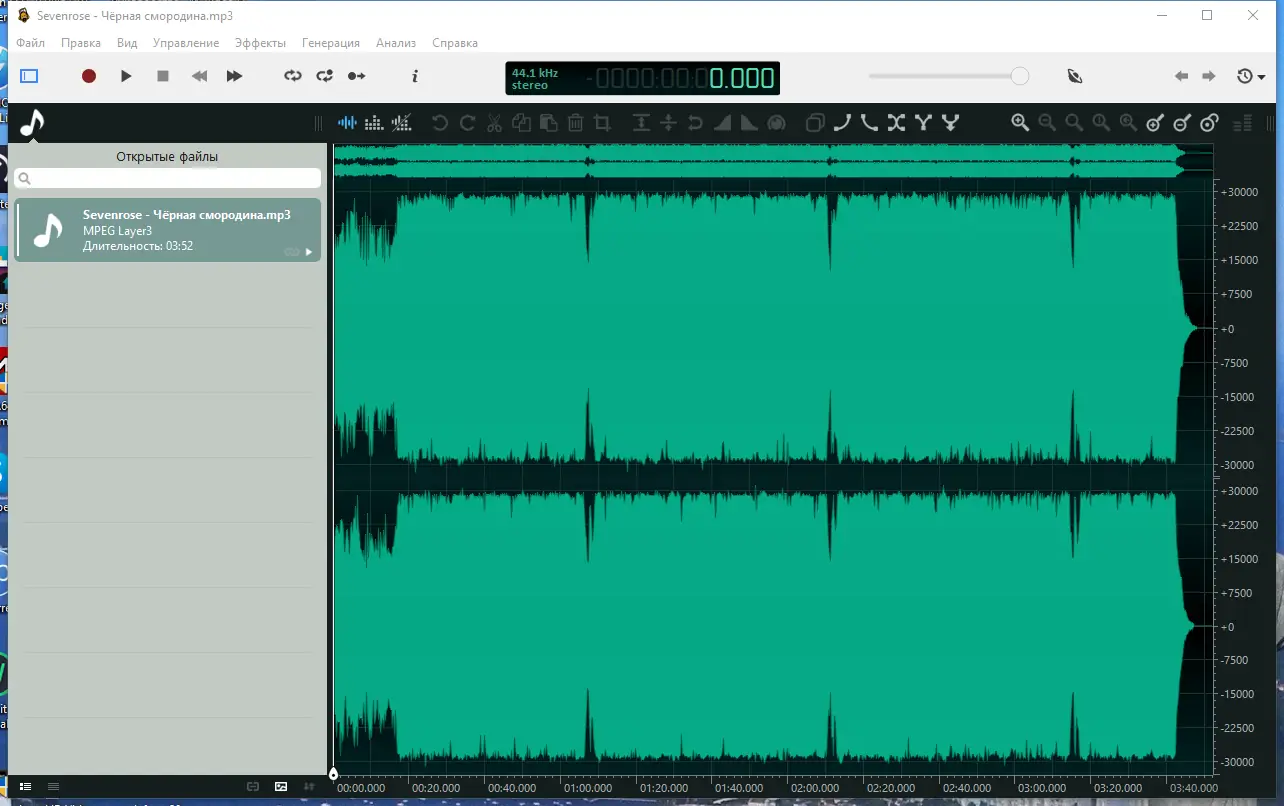Select the Sevenrose - Чёрная смородина.mp3 file entry
This screenshot has height=806, width=1284.
click(x=168, y=230)
